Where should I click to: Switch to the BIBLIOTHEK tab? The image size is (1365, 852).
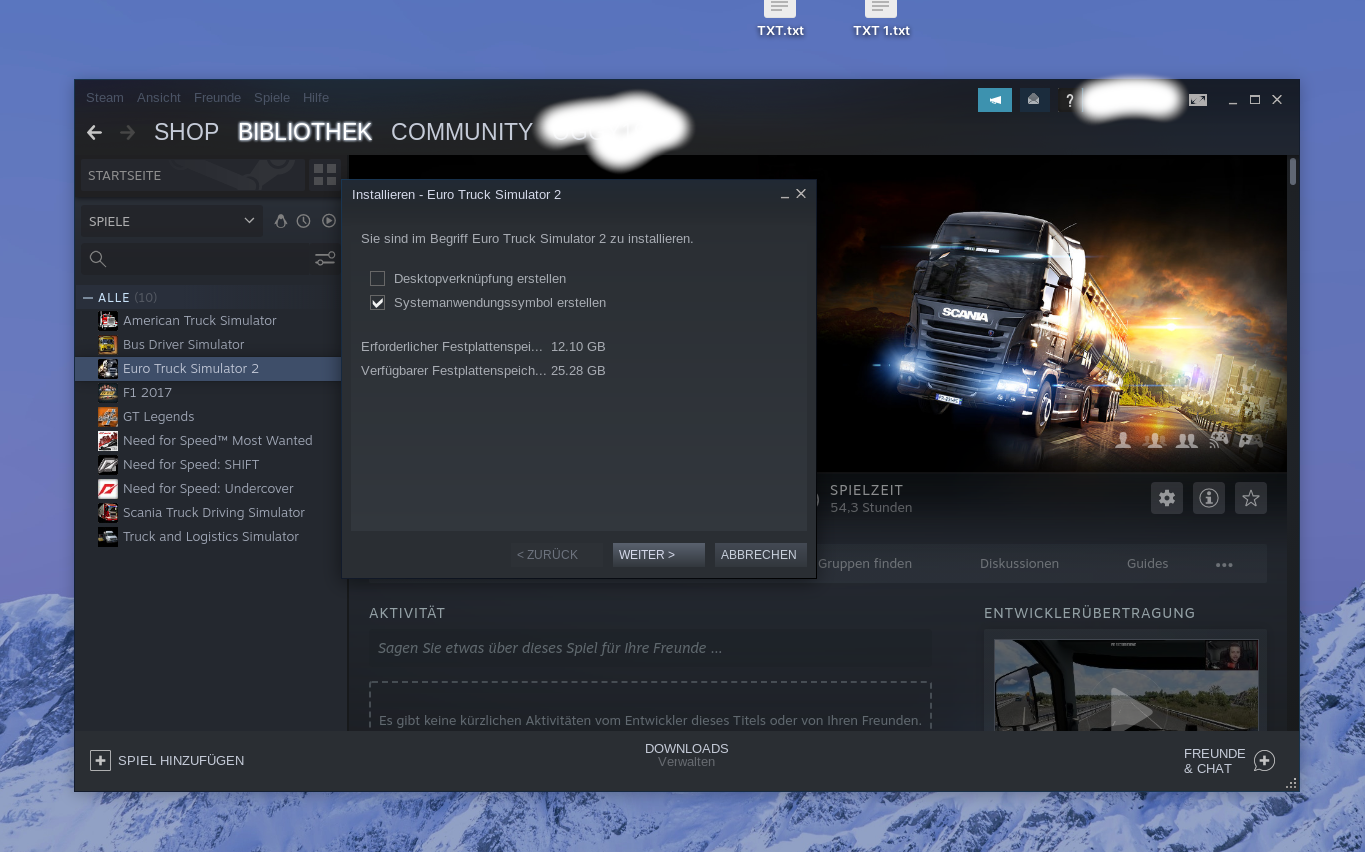pos(305,132)
